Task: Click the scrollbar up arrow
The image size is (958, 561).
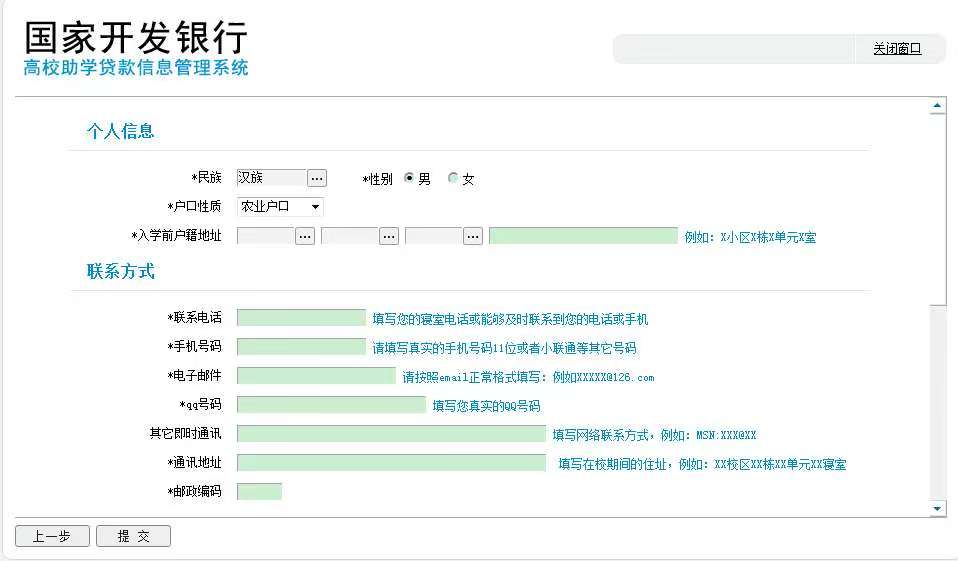Action: (937, 106)
